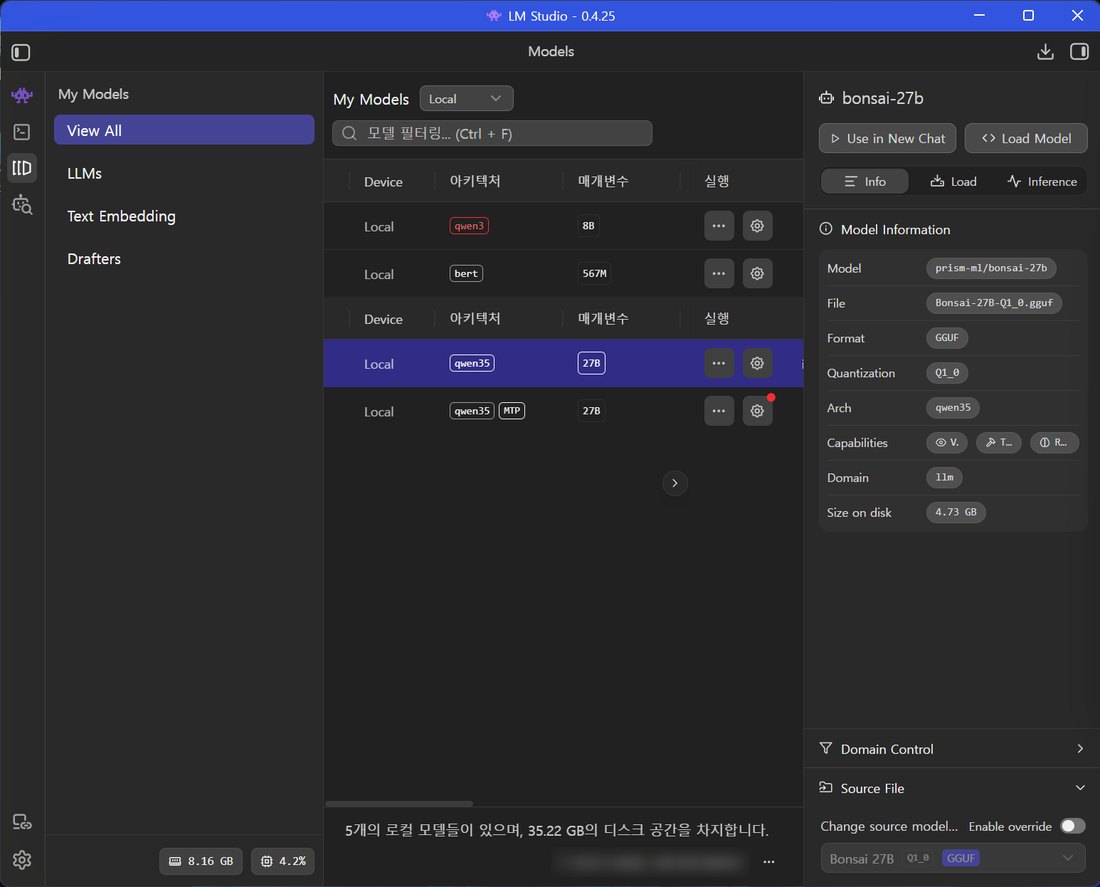This screenshot has width=1100, height=887.
Task: Click Use in New Chat button
Action: click(887, 138)
